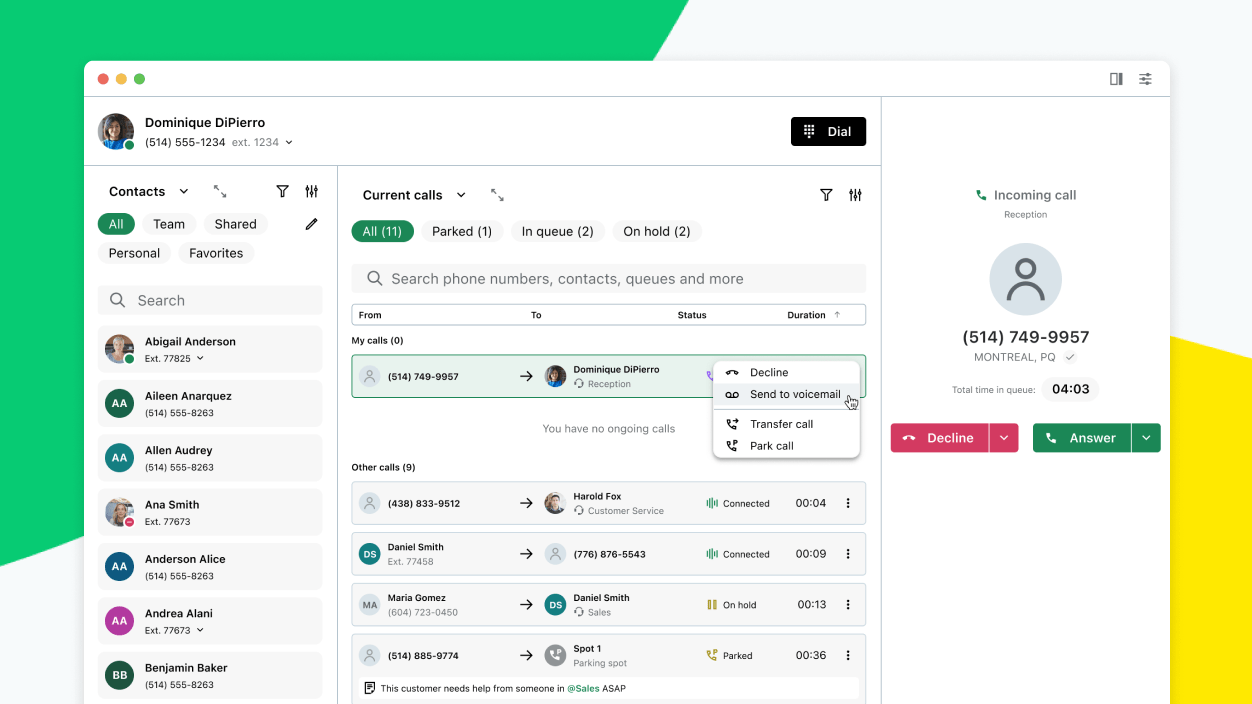Toggle the Team contacts filter
Screen dimensions: 1252x704
168,224
